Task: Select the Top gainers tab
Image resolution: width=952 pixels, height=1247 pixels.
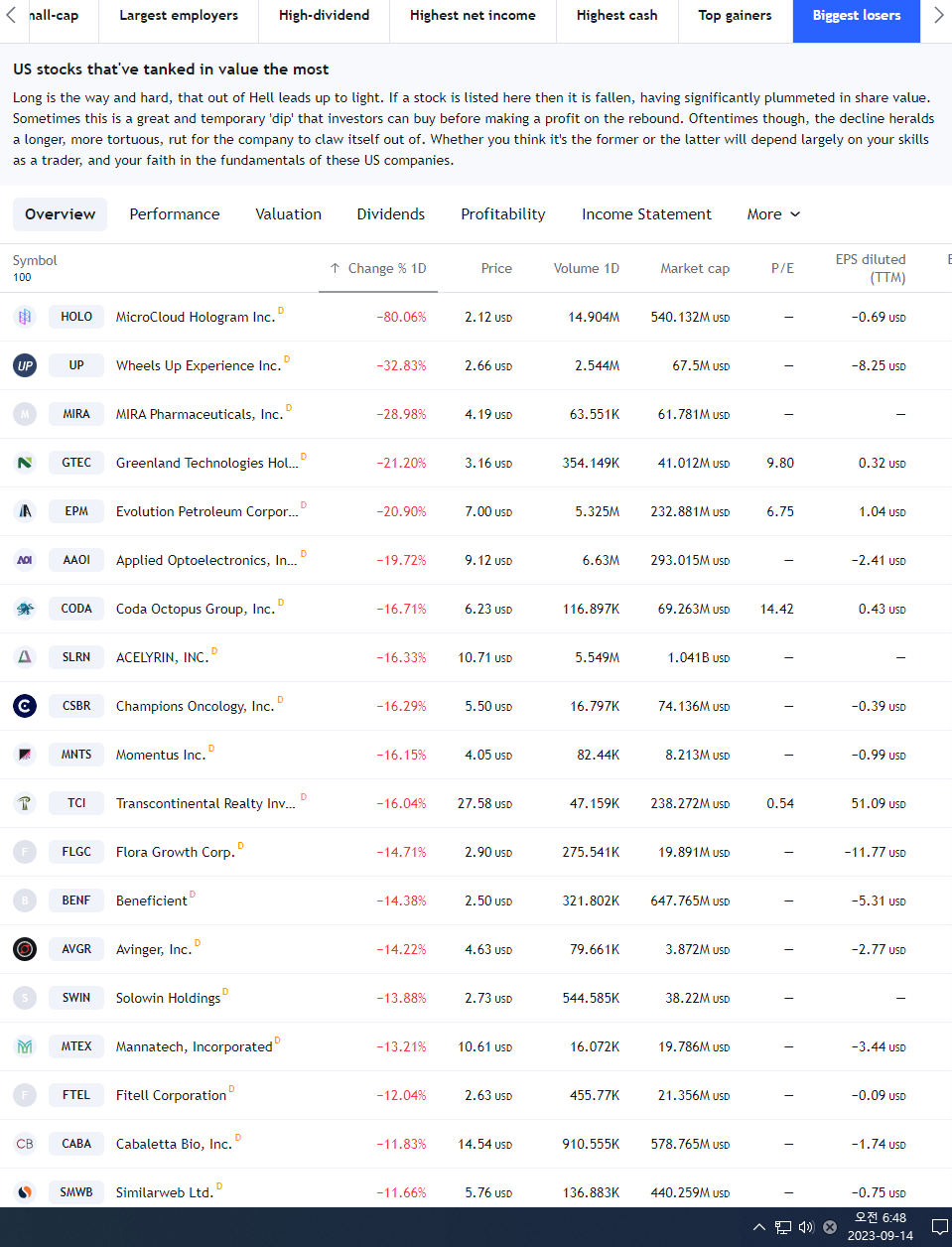Action: pyautogui.click(x=735, y=16)
